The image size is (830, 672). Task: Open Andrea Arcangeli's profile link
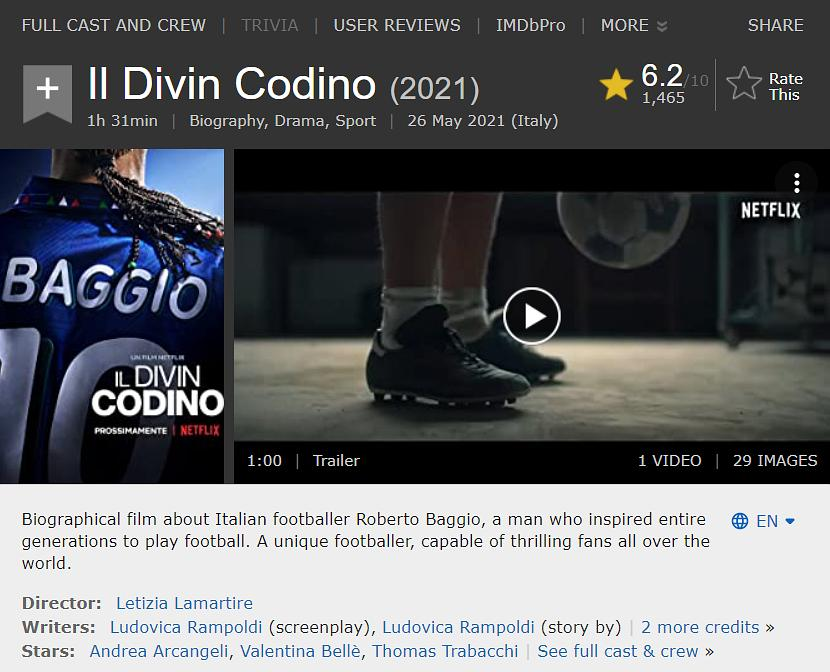(159, 651)
